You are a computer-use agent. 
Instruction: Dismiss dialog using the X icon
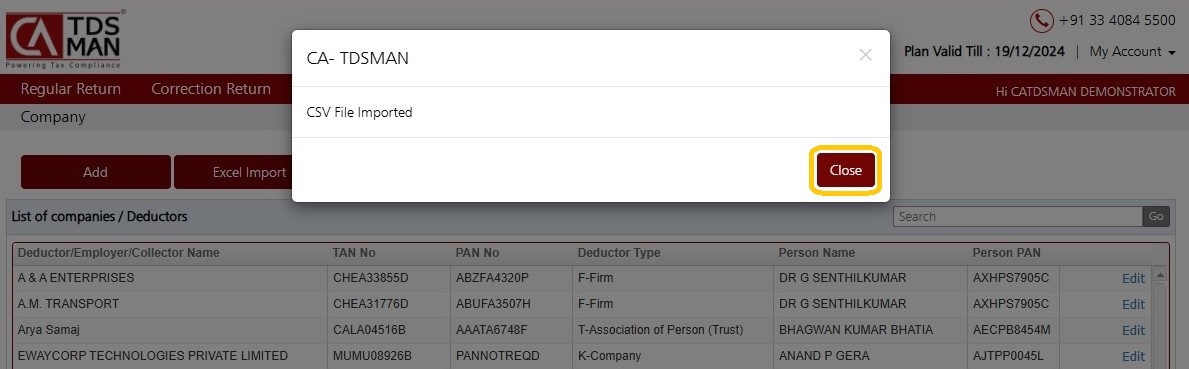[x=865, y=55]
